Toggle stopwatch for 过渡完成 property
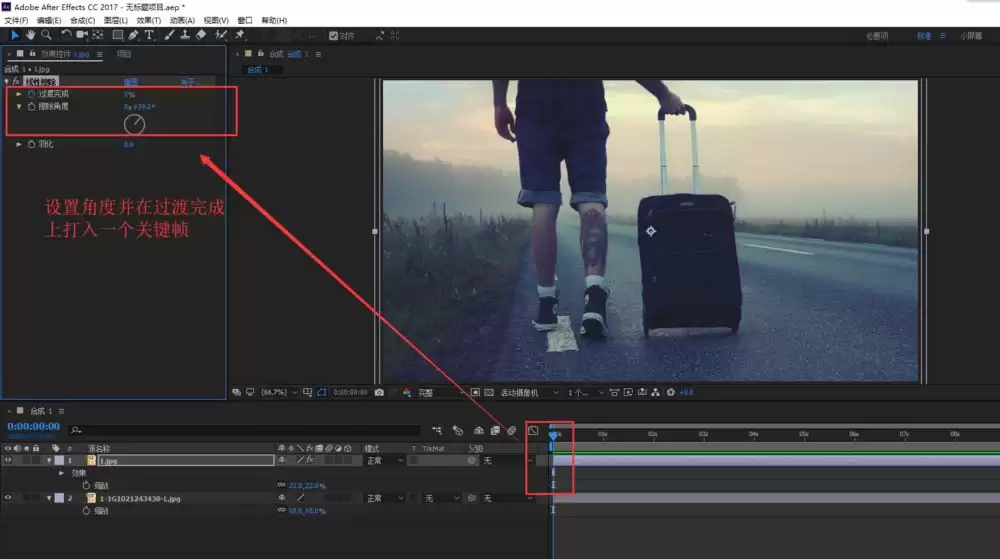1000x559 pixels. (x=31, y=94)
